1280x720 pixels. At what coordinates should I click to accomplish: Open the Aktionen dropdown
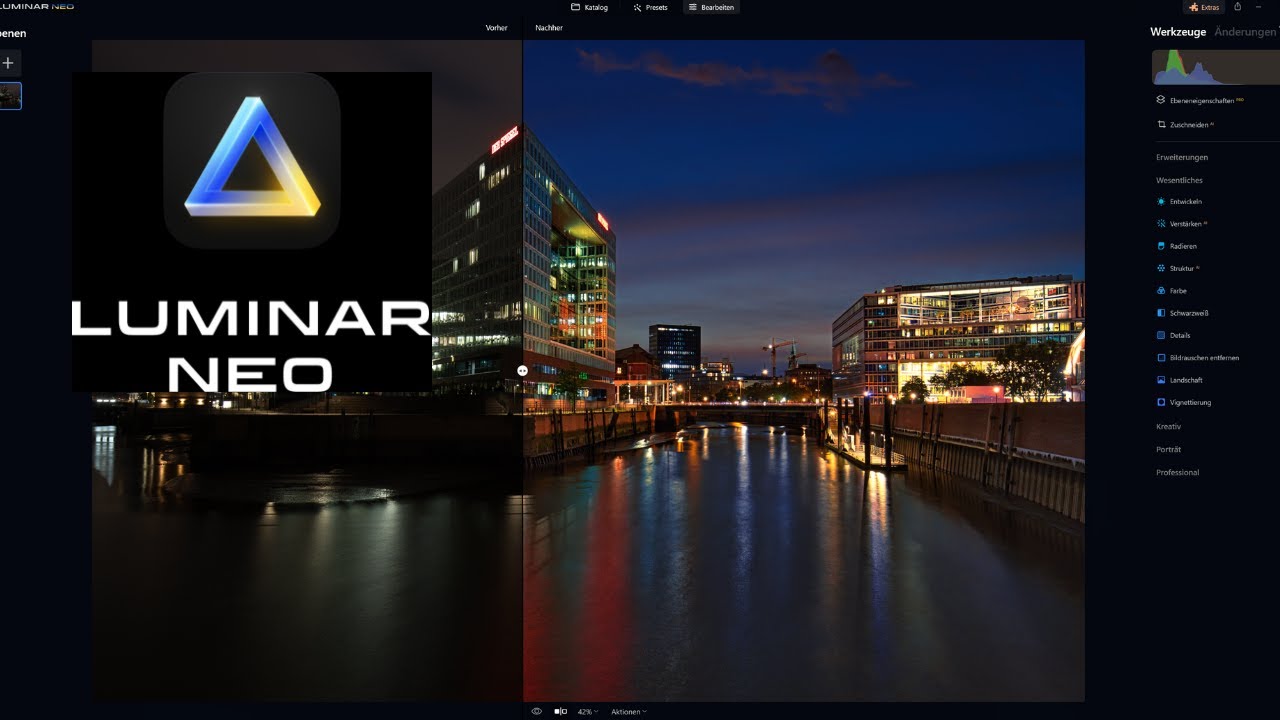click(x=629, y=711)
